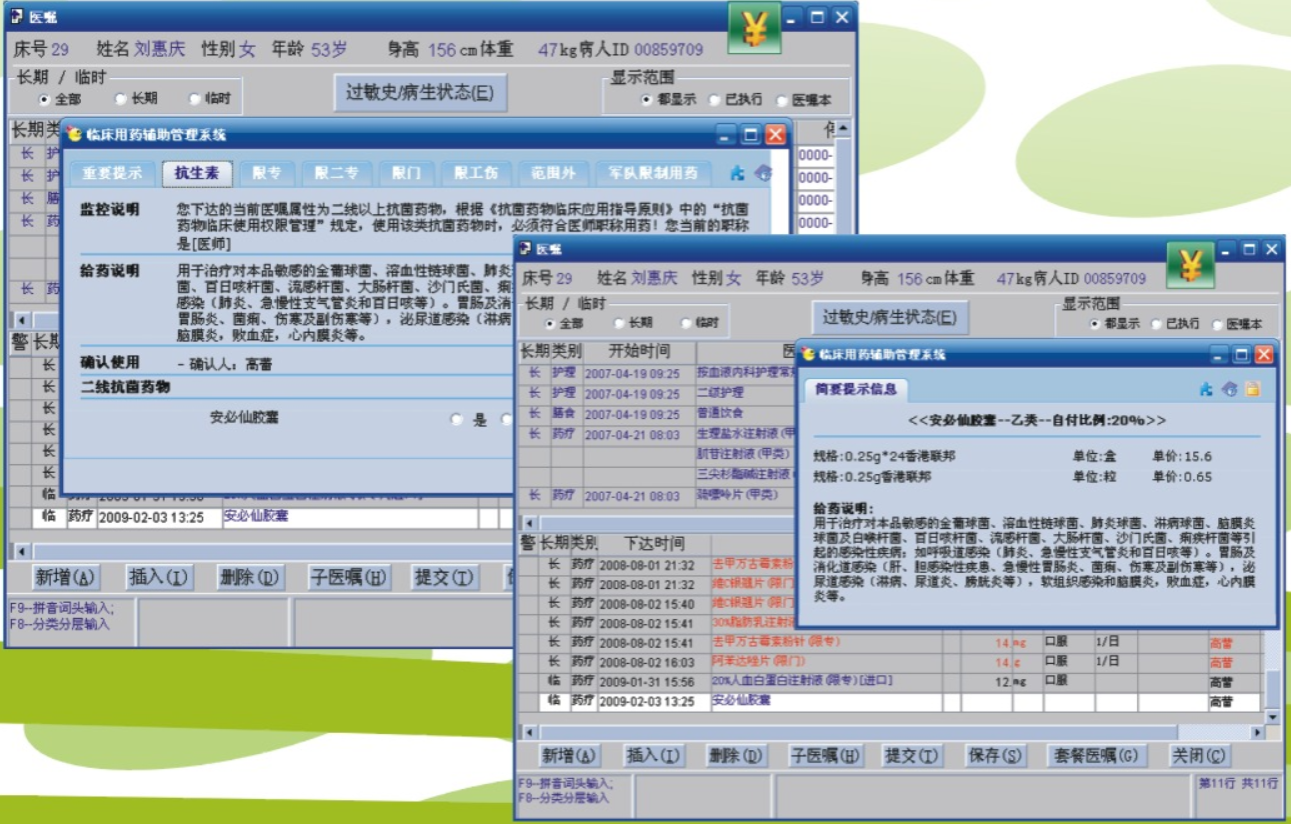Select 阿苯达唑片 (限门) order row
The width and height of the screenshot is (1291, 824).
point(890,662)
